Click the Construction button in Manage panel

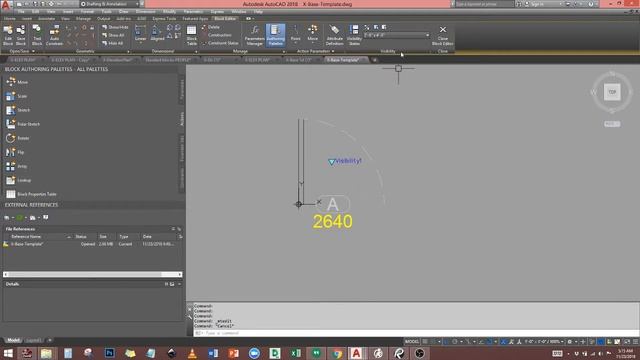click(x=217, y=35)
